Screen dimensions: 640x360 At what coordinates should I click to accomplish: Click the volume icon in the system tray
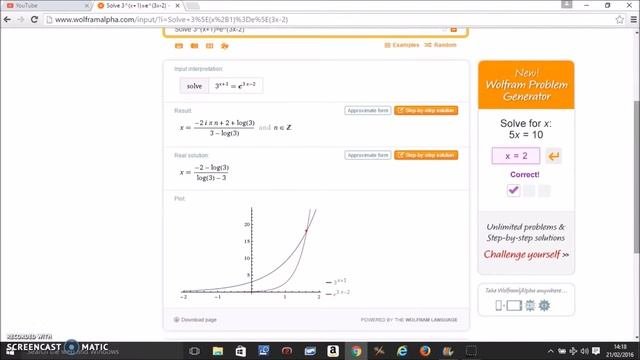584,351
